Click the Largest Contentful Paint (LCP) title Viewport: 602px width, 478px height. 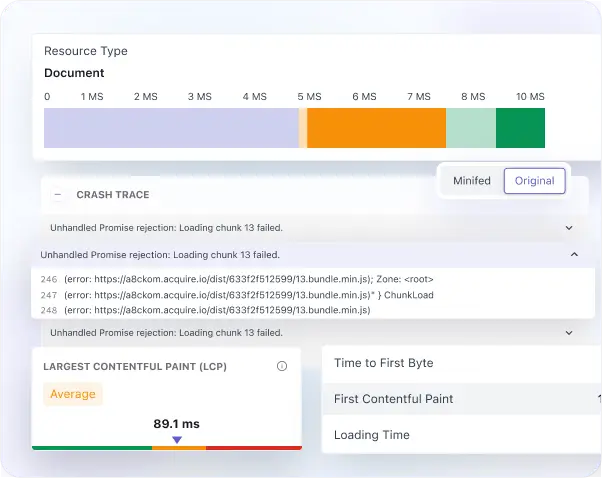[135, 366]
